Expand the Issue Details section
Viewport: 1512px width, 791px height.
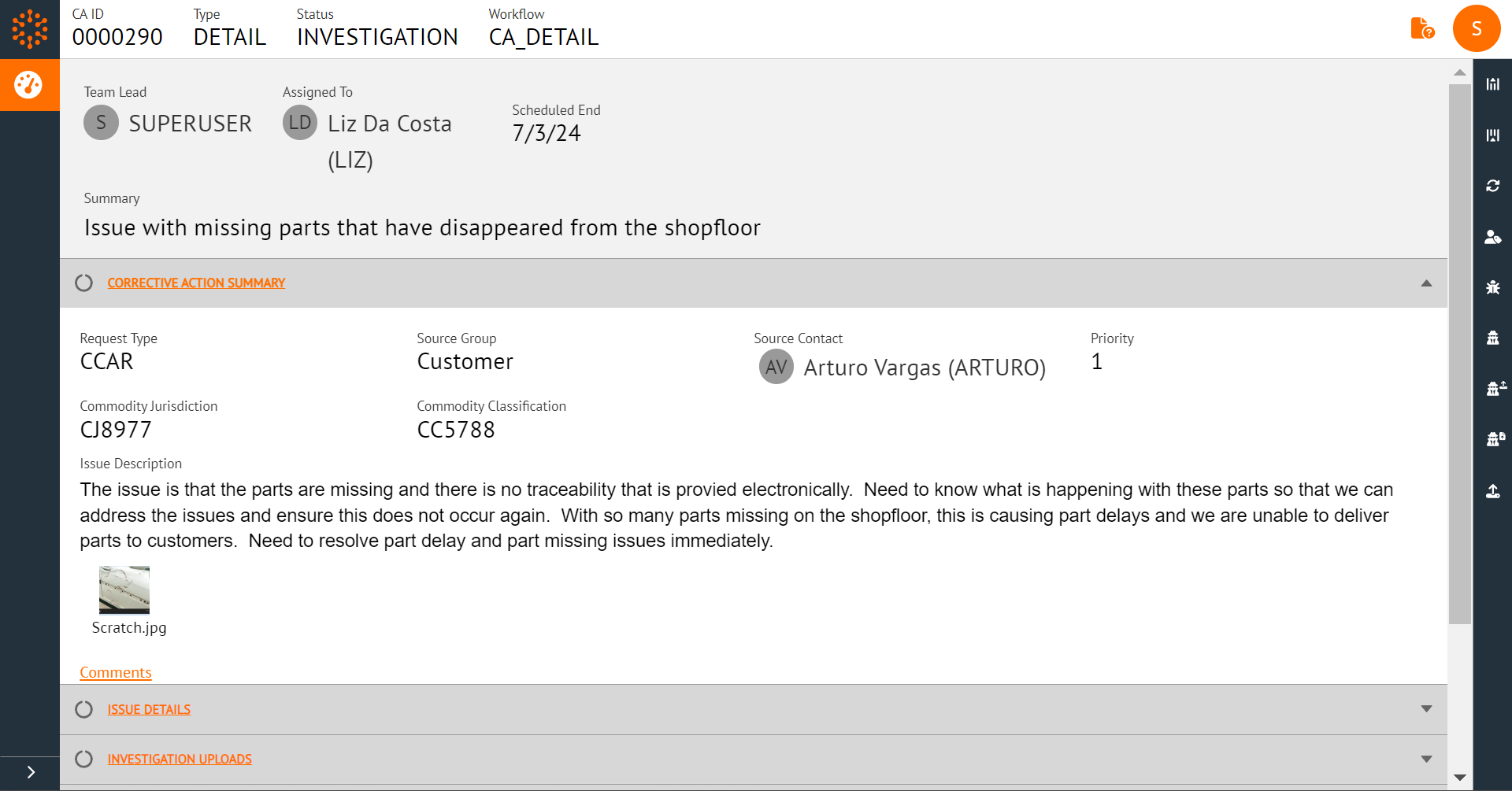click(x=1425, y=709)
